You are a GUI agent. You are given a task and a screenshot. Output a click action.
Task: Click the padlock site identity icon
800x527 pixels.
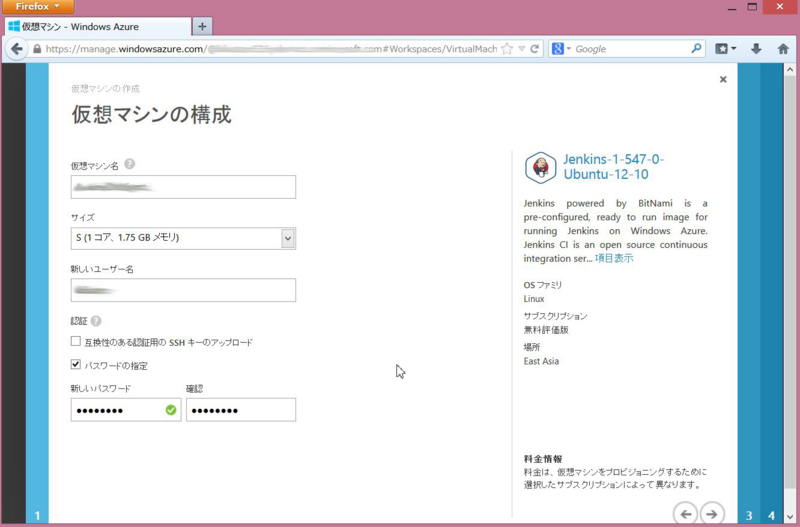click(37, 49)
